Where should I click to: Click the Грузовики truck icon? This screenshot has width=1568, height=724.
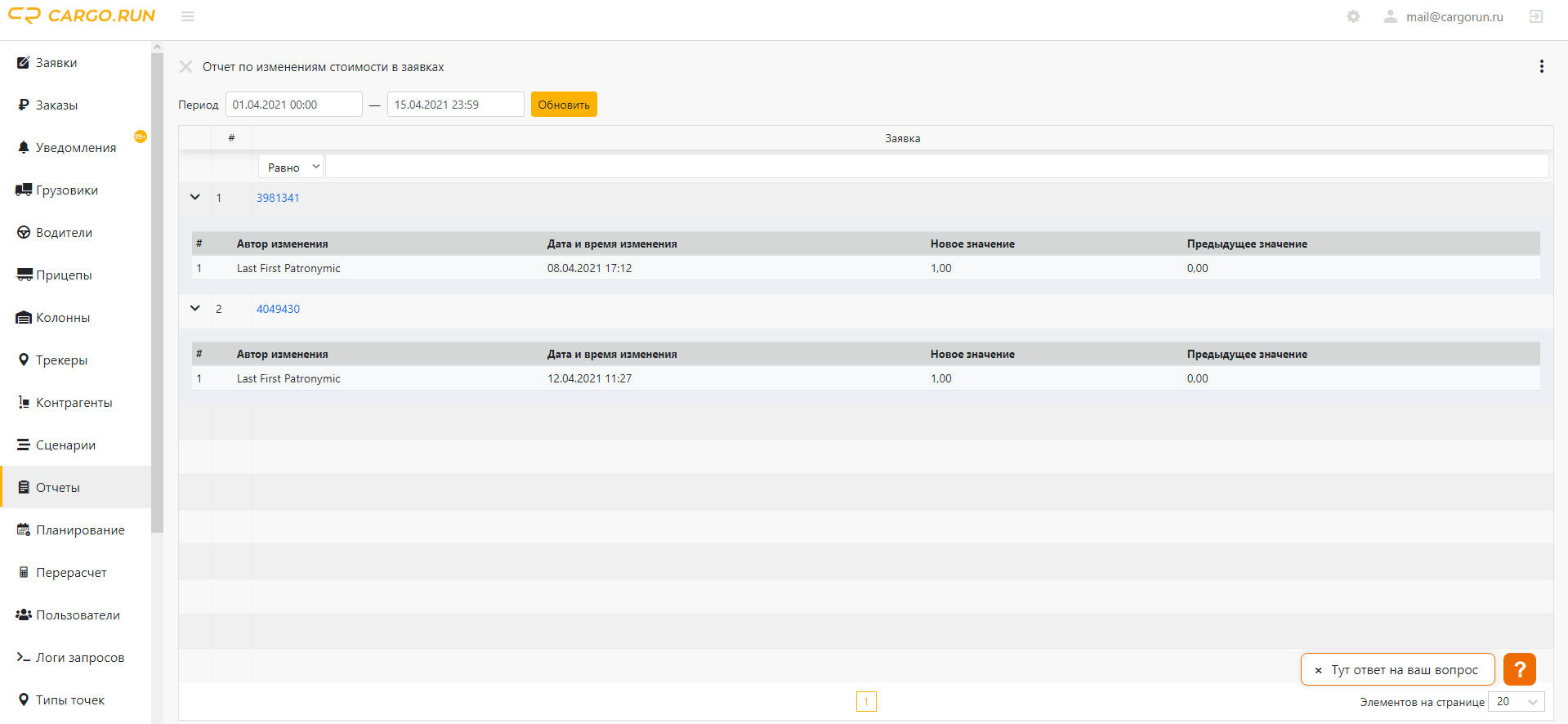click(24, 190)
